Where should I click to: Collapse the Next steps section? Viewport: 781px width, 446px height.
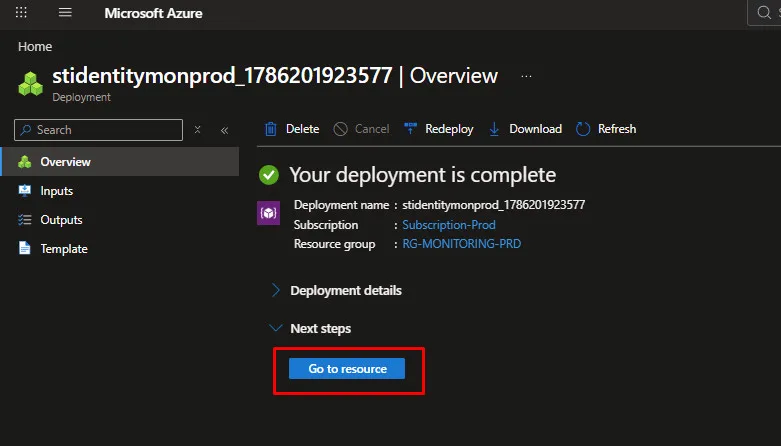point(310,328)
